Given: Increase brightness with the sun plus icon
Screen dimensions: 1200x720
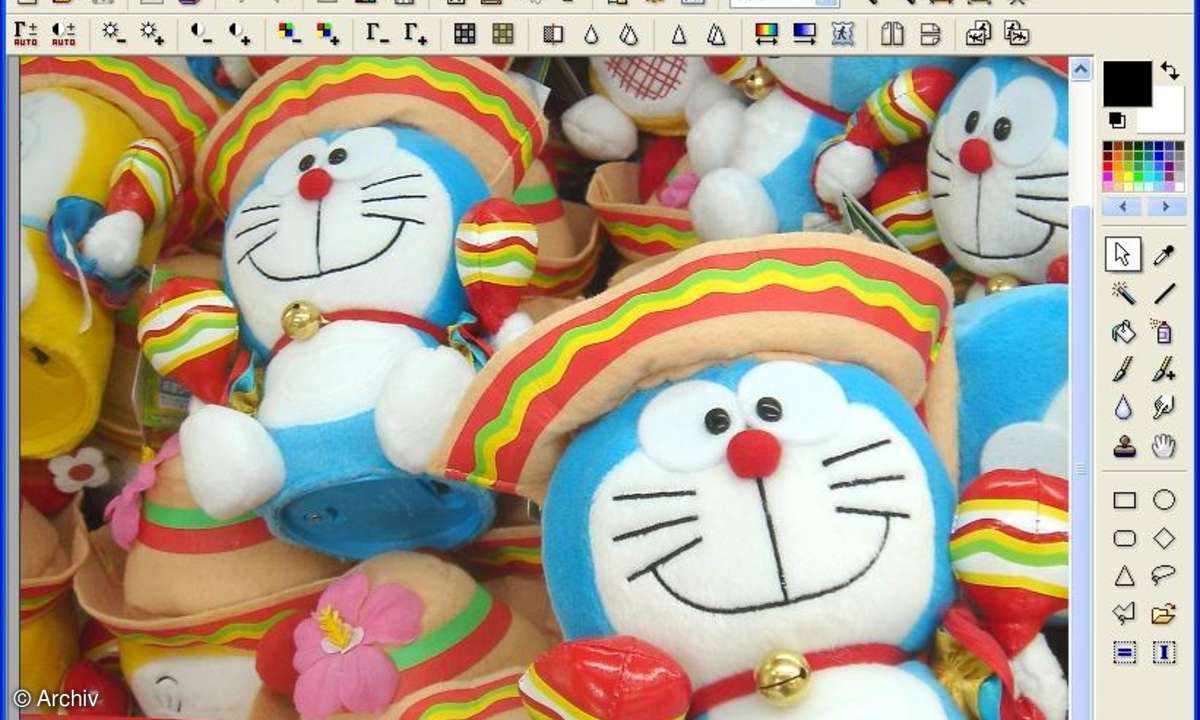Looking at the screenshot, I should 152,34.
